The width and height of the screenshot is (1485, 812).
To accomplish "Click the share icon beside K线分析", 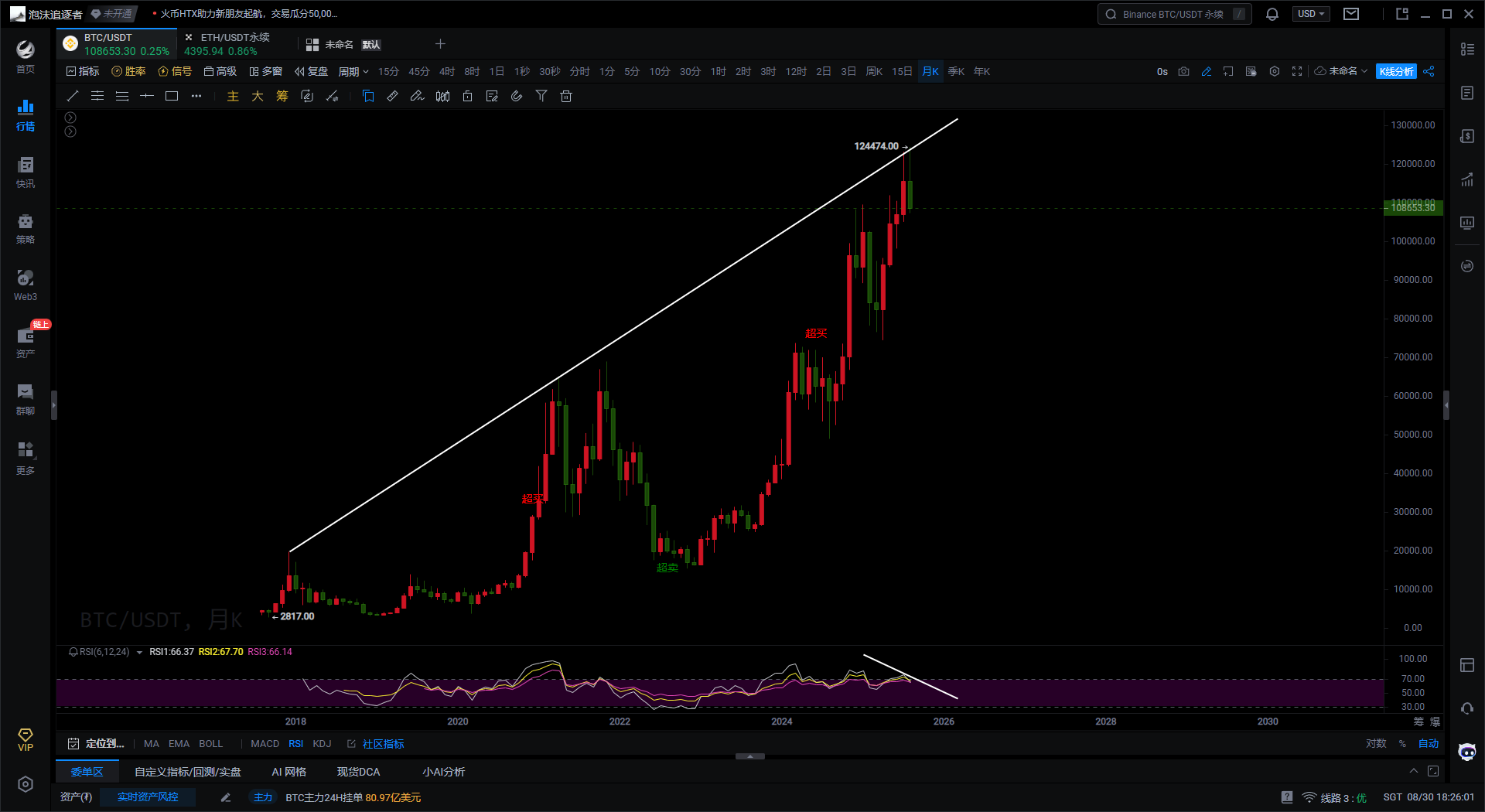I will tap(1429, 71).
